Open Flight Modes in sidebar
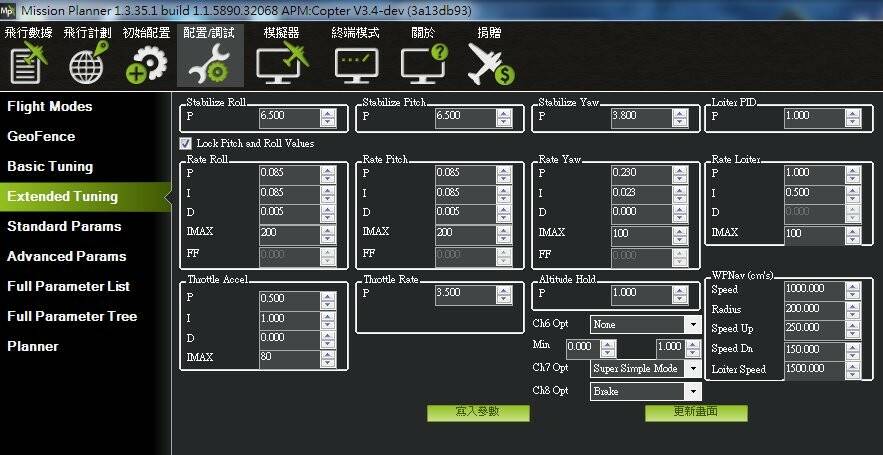Image resolution: width=883 pixels, height=455 pixels. (x=50, y=106)
